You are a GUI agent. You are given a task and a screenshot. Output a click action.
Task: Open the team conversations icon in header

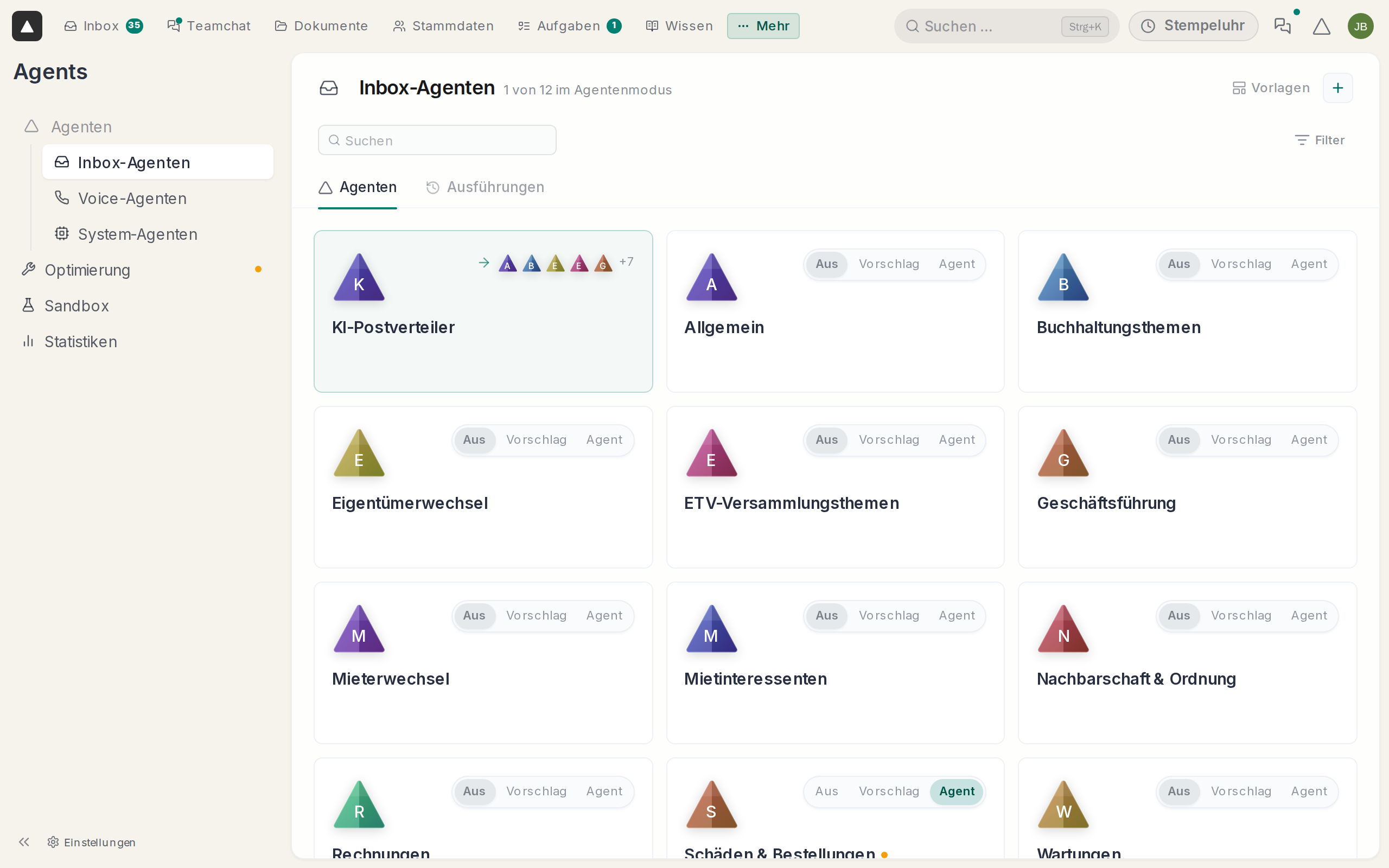(1282, 26)
